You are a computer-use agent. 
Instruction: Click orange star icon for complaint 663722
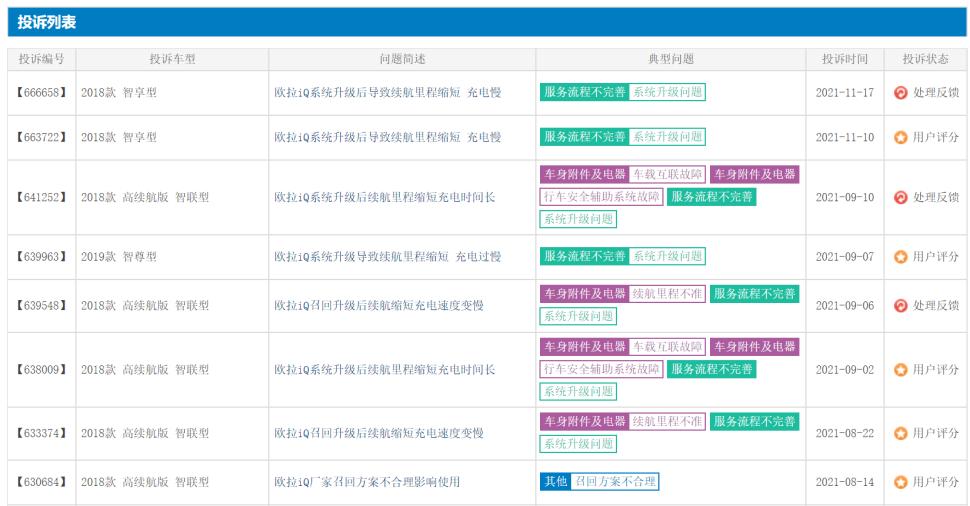pyautogui.click(x=900, y=137)
